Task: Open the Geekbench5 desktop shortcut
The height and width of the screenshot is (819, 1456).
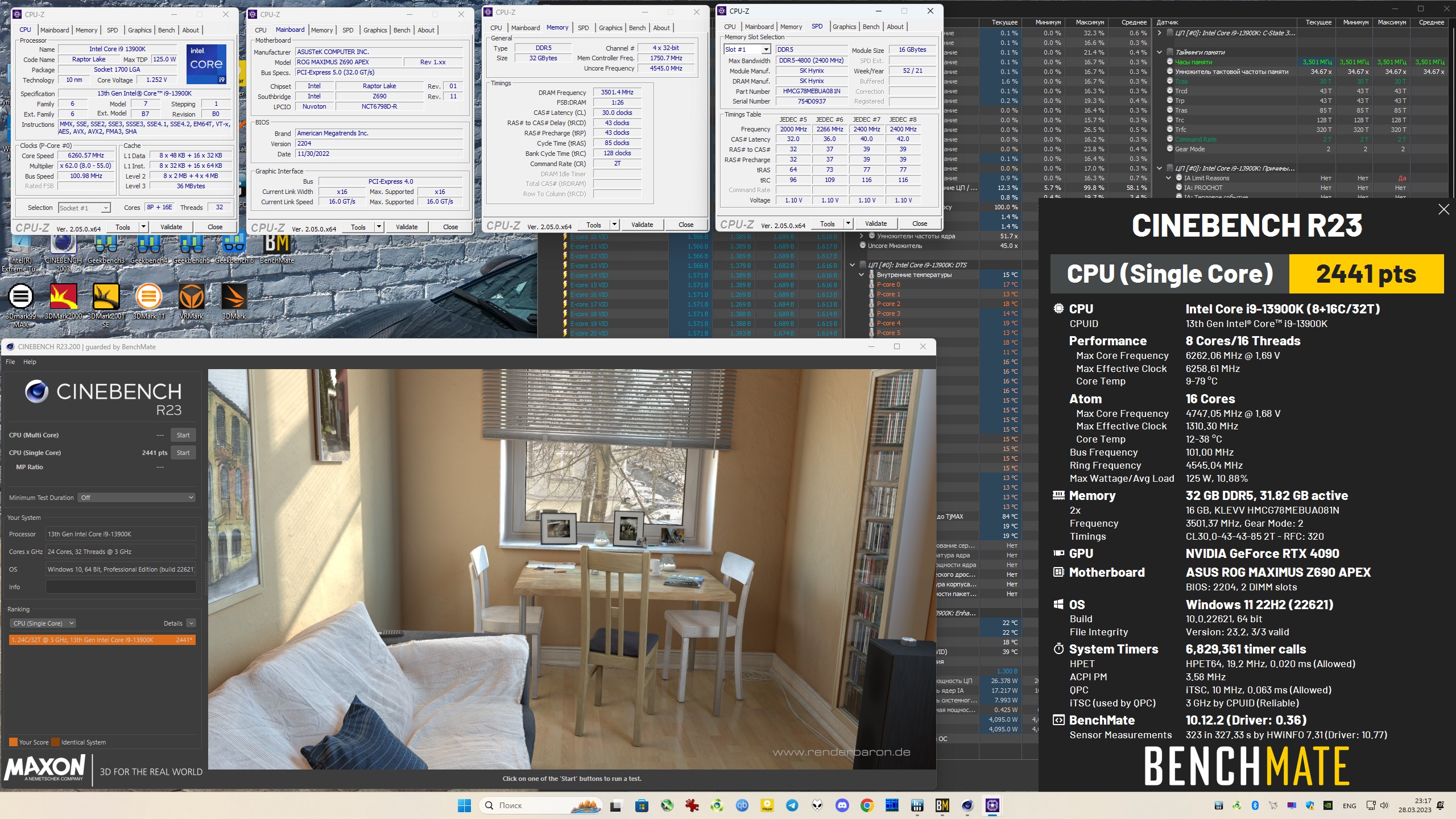Action: pyautogui.click(x=191, y=249)
